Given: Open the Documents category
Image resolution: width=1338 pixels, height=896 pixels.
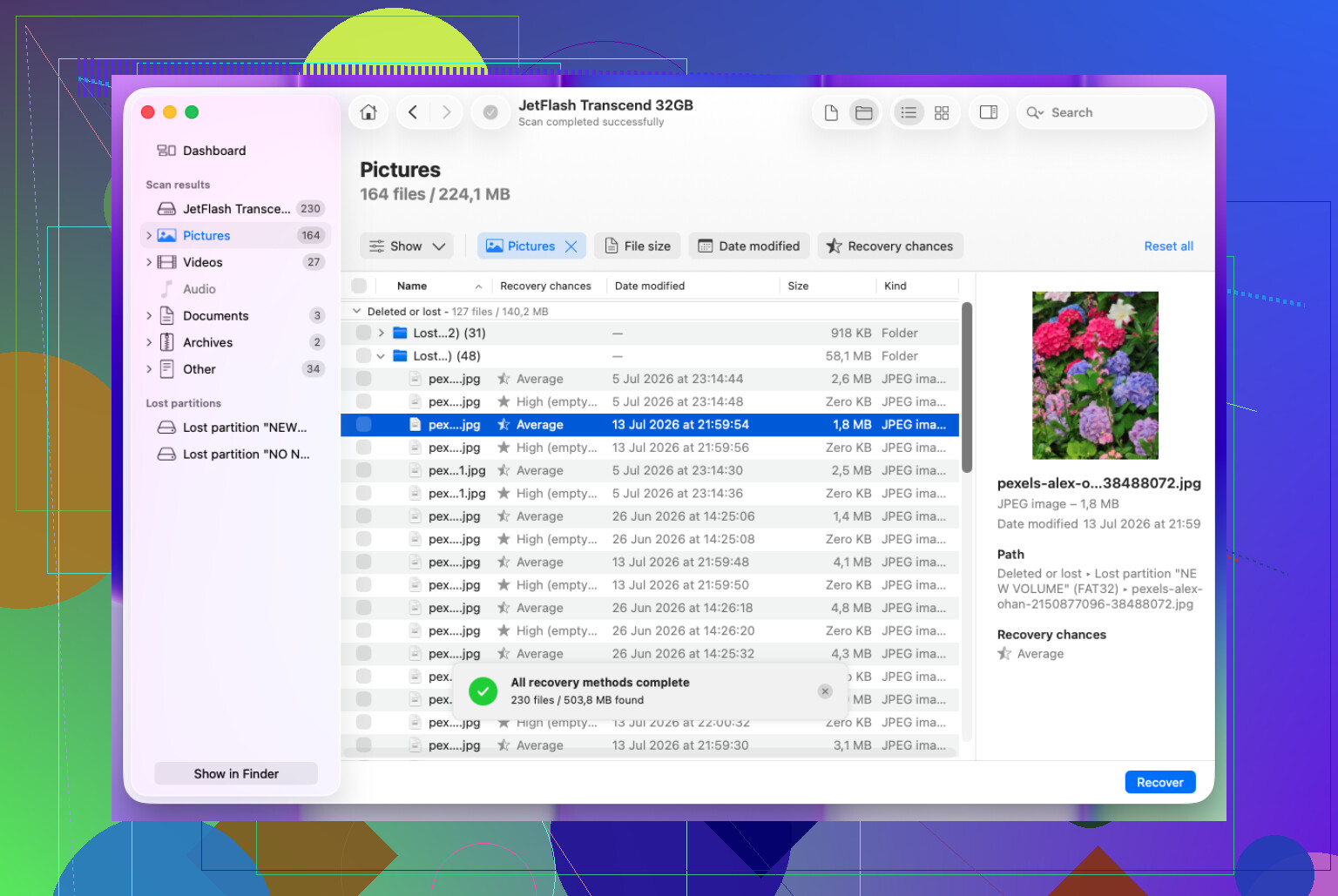Looking at the screenshot, I should [236, 316].
